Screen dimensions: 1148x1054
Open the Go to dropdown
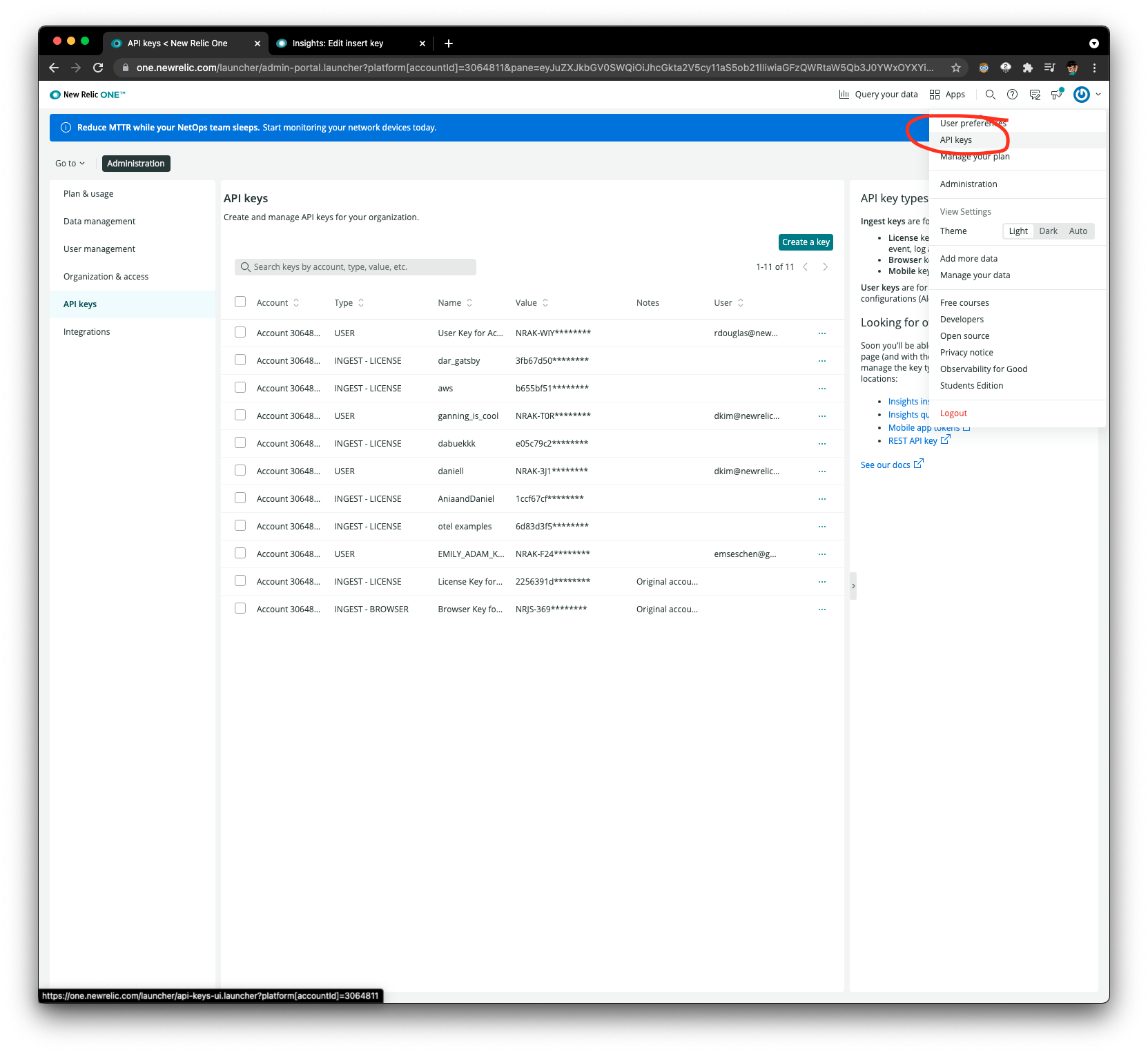(x=69, y=163)
